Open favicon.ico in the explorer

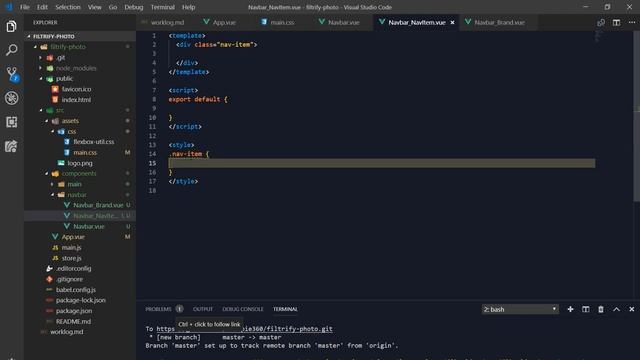tap(76, 89)
